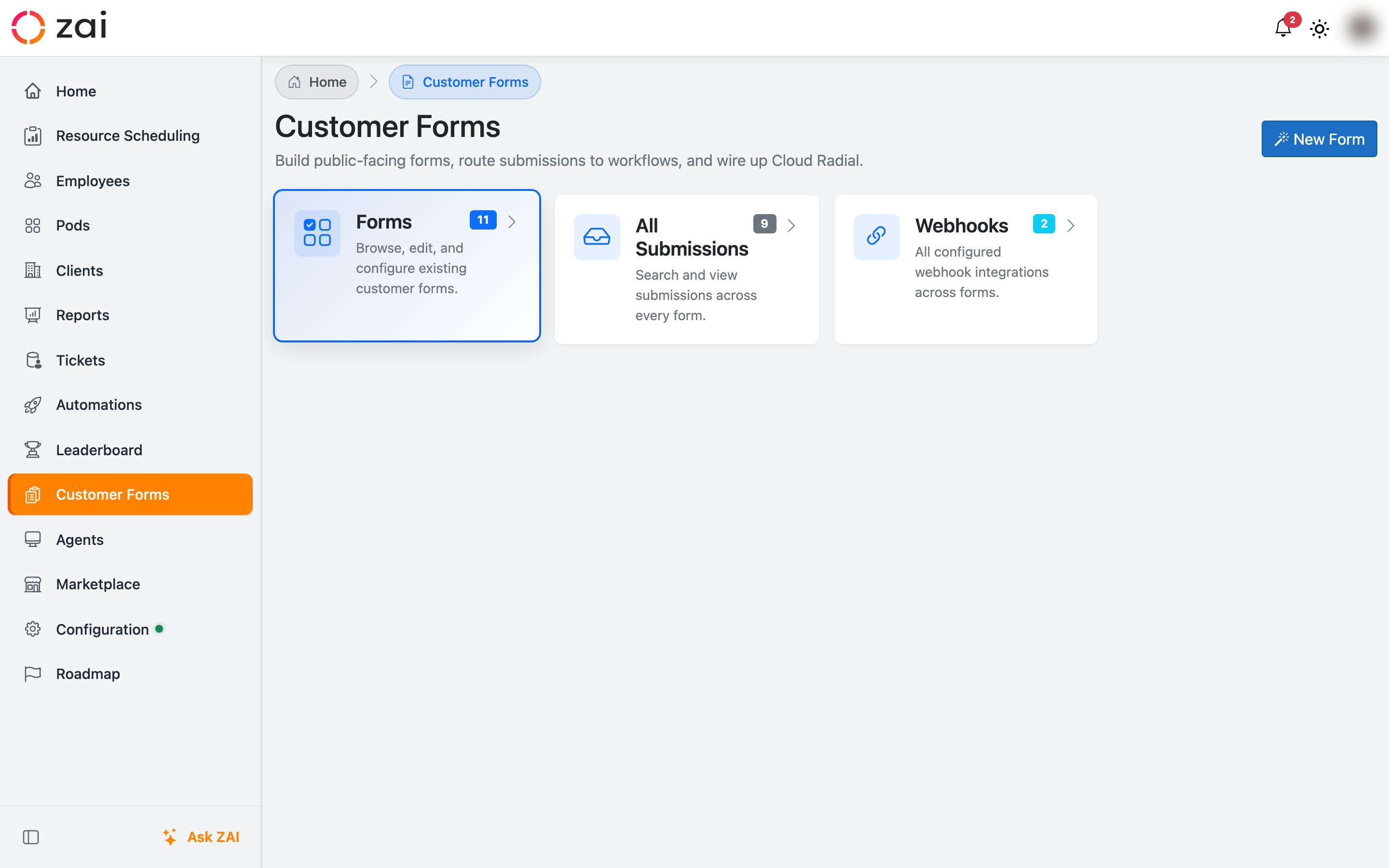Open the All Submissions card title

(692, 237)
